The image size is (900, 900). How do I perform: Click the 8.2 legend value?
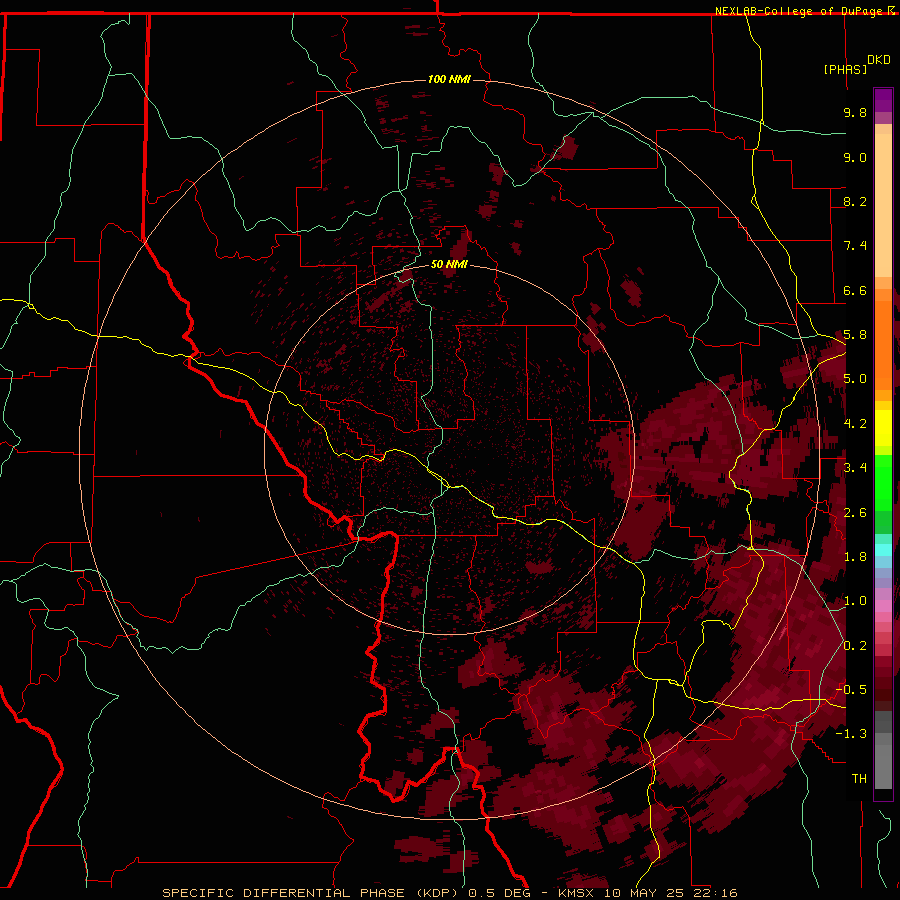[855, 201]
